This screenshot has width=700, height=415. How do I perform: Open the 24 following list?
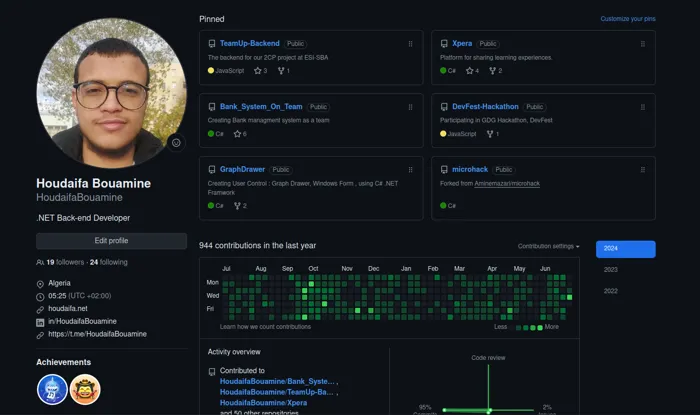tap(108, 262)
